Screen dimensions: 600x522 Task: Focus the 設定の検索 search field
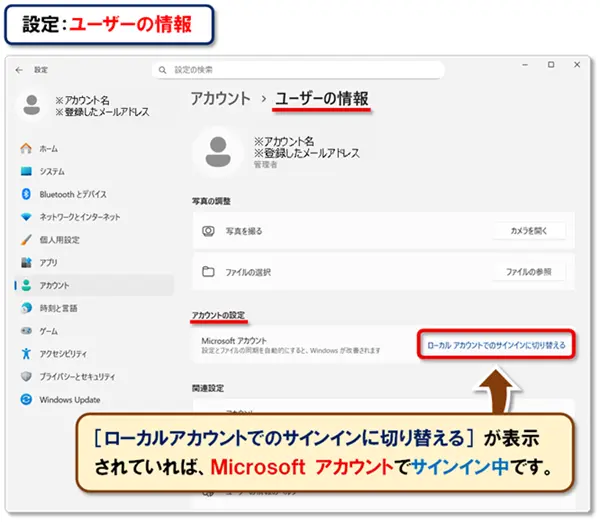(x=298, y=70)
